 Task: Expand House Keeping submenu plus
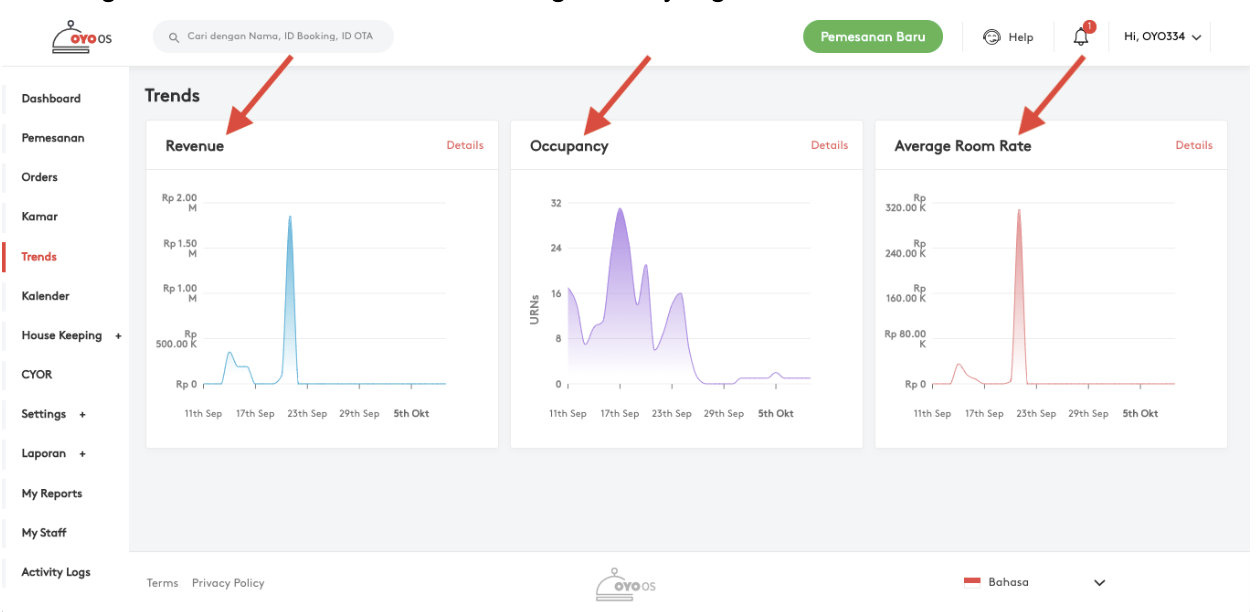pos(118,336)
